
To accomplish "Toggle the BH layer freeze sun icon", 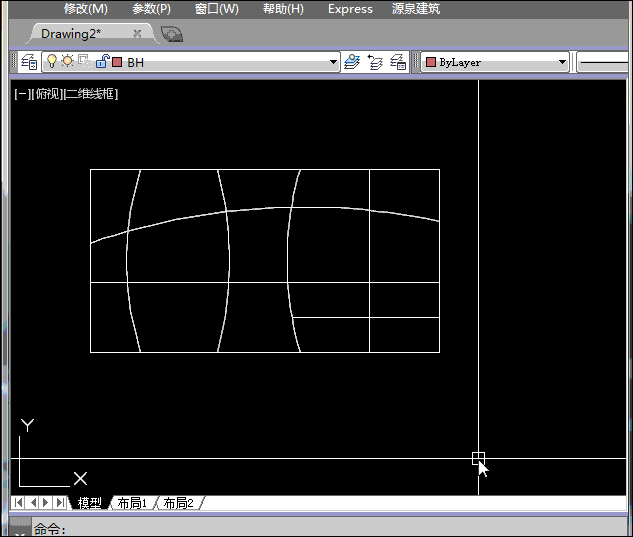I will click(68, 62).
